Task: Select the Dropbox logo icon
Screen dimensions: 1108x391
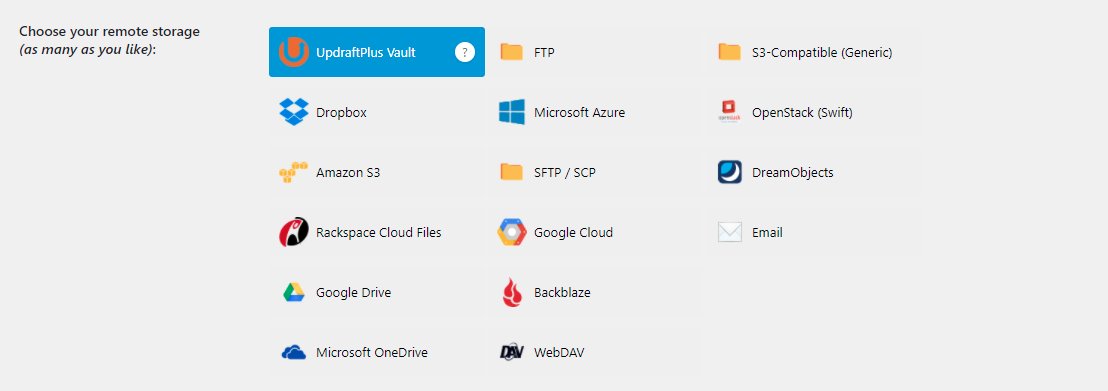Action: tap(294, 112)
